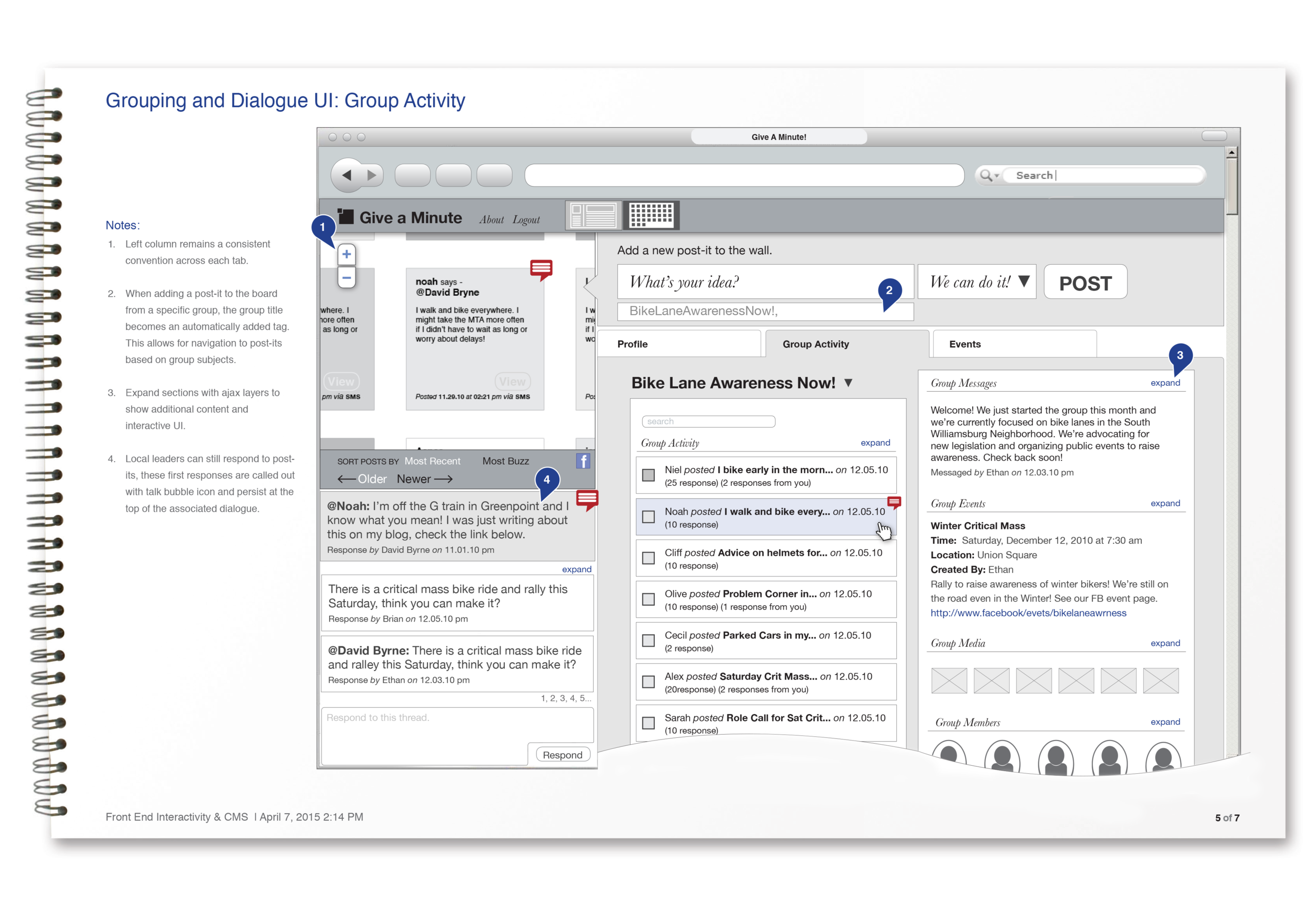
Task: Click the BikeLaneAwarenessNow! tag field
Action: pos(765,312)
